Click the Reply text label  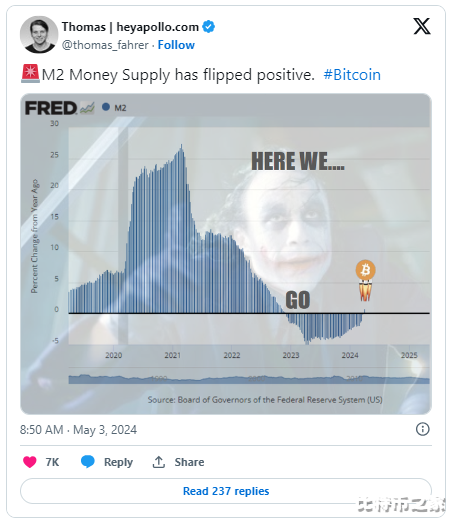click(118, 462)
